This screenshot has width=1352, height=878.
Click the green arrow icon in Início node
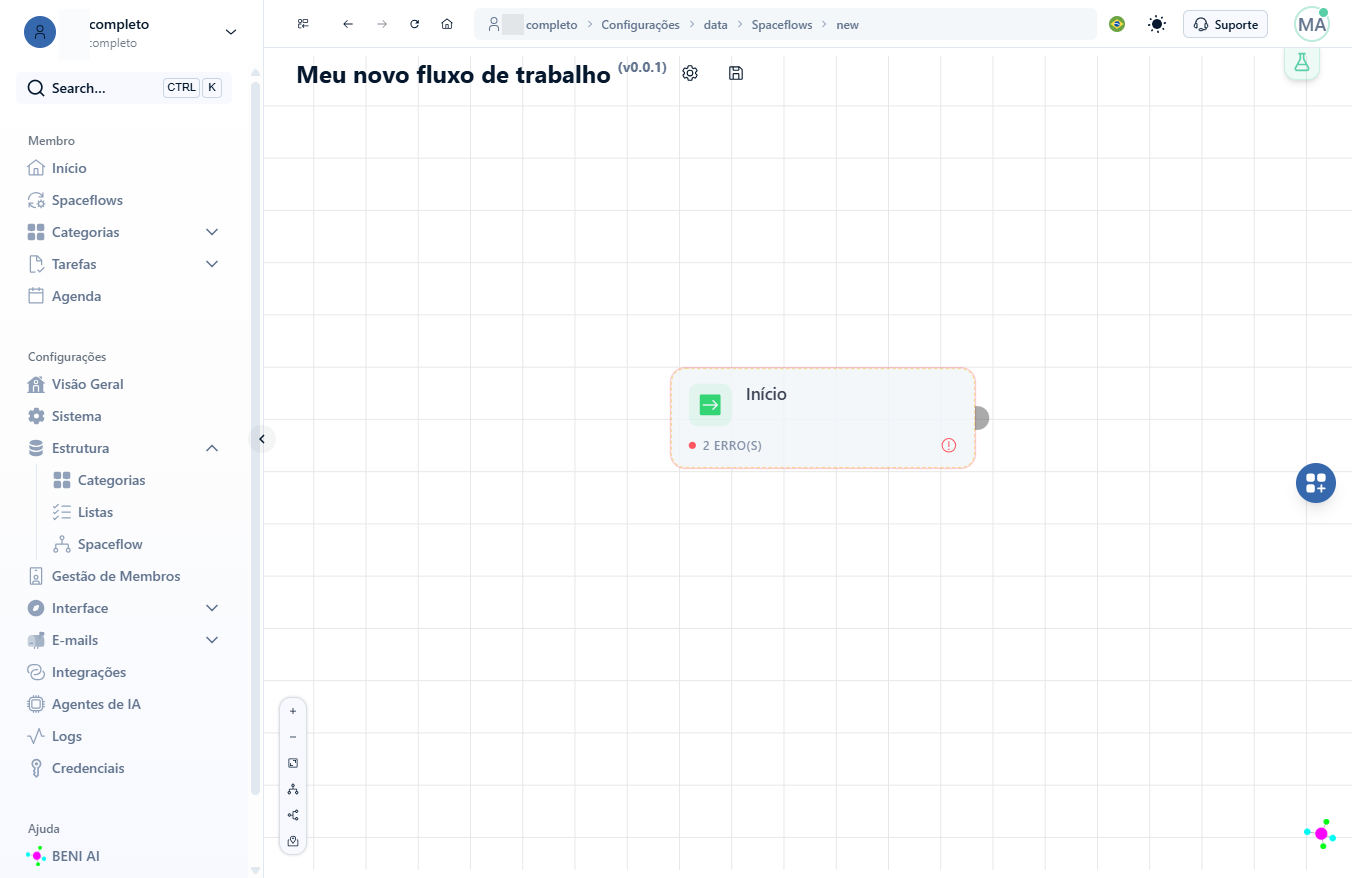click(x=710, y=405)
